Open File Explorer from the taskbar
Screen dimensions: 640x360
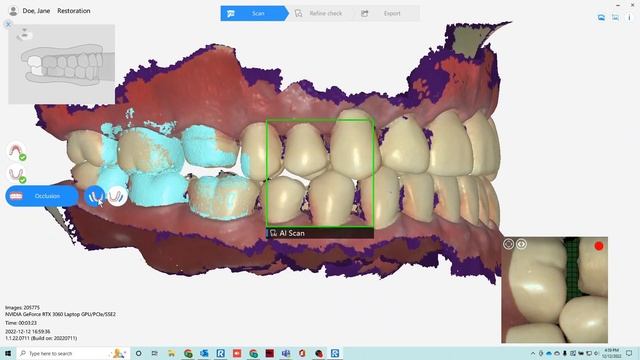[x=171, y=353]
